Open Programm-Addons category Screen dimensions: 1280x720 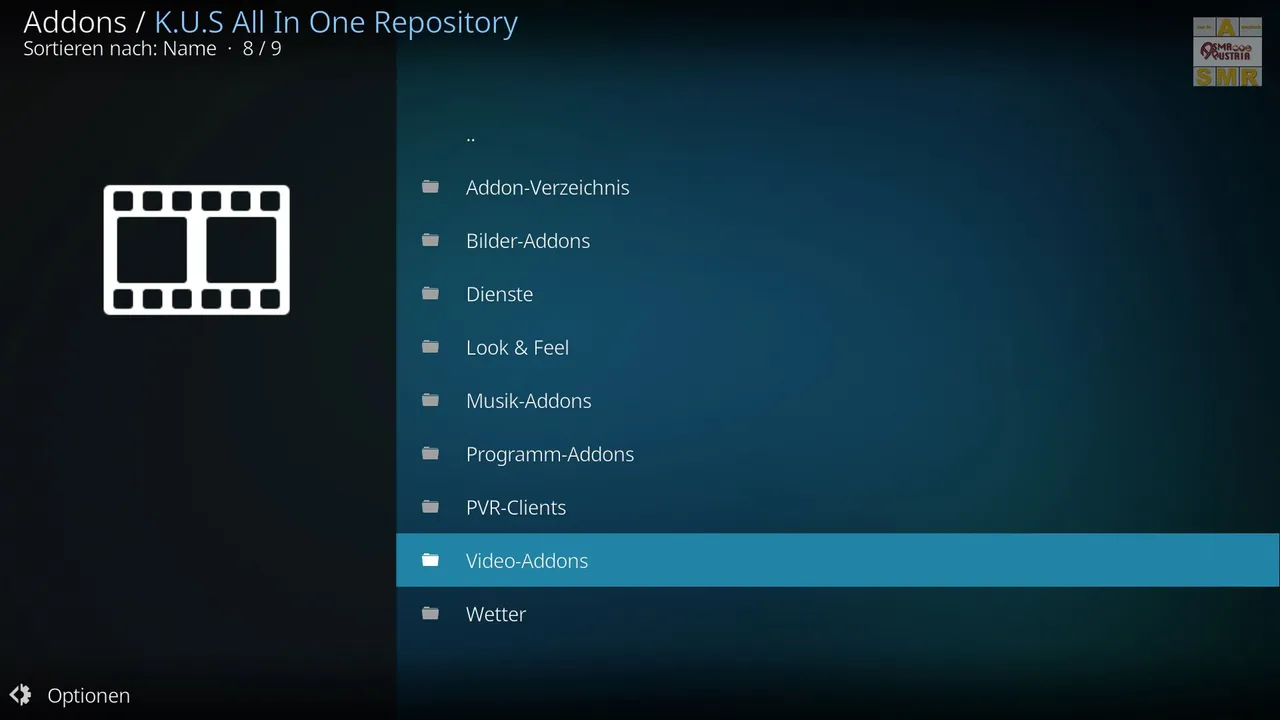[x=838, y=453]
